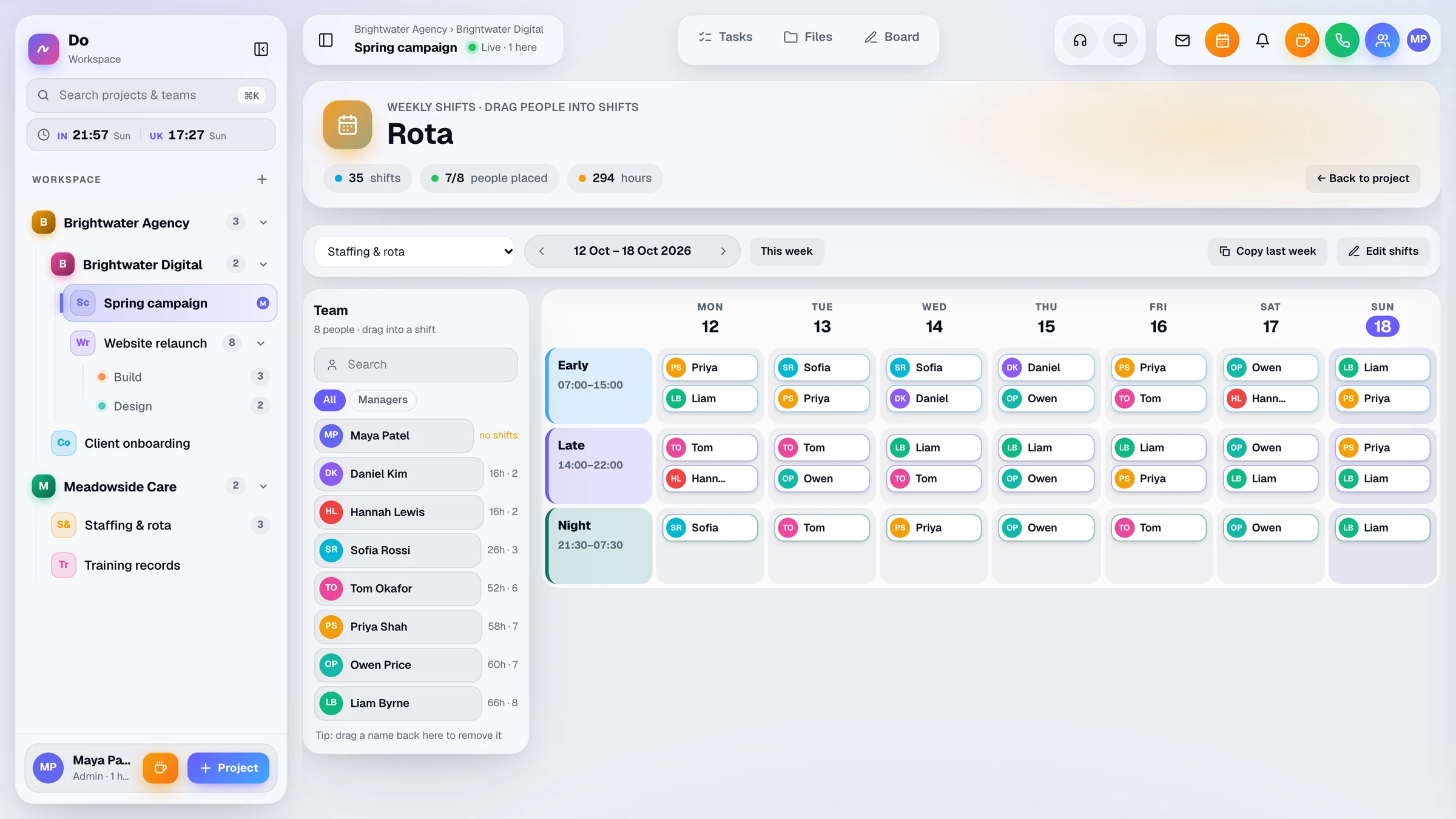Select the Early 07:00–15:00 shift row header
Screen dimensions: 1456x819
599,386
